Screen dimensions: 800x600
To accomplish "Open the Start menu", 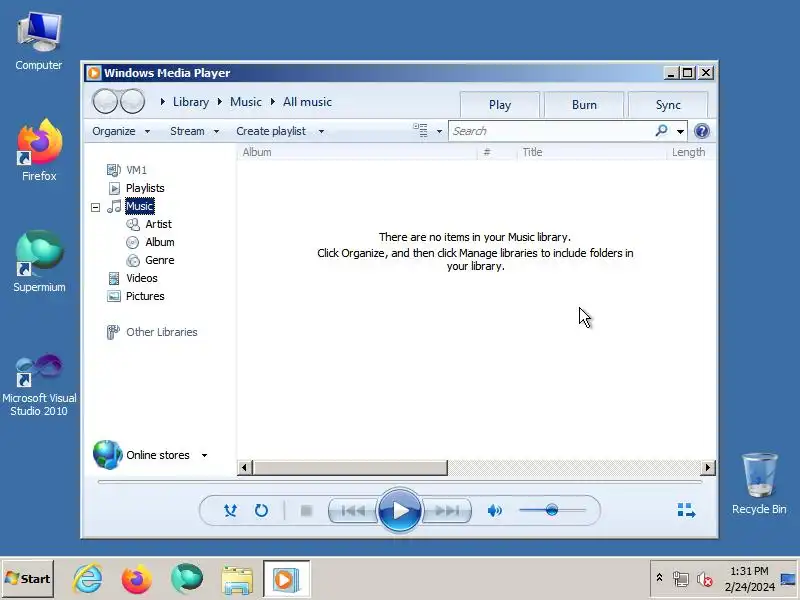I will (x=28, y=579).
